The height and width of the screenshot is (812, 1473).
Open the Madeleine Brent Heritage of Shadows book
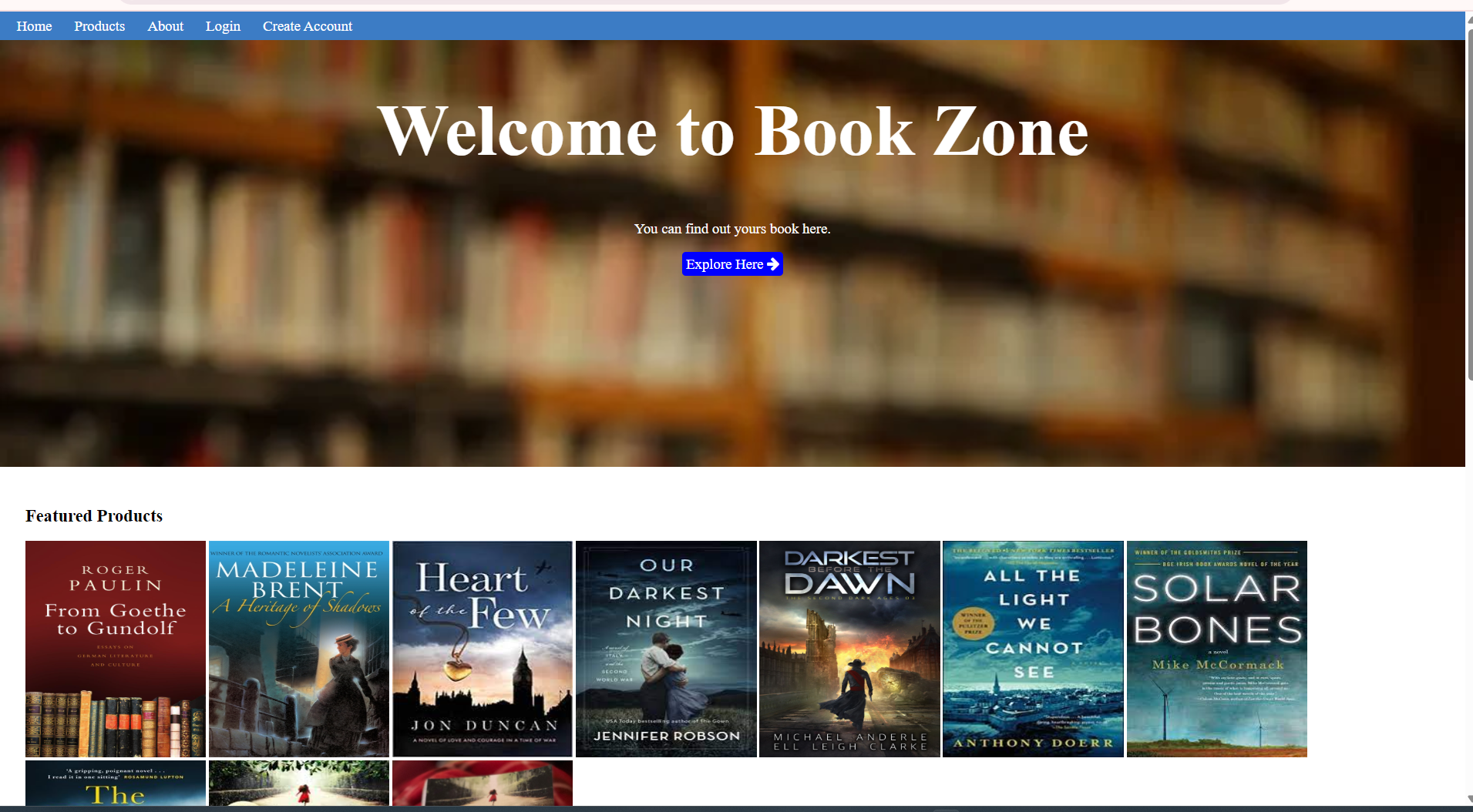click(x=299, y=649)
